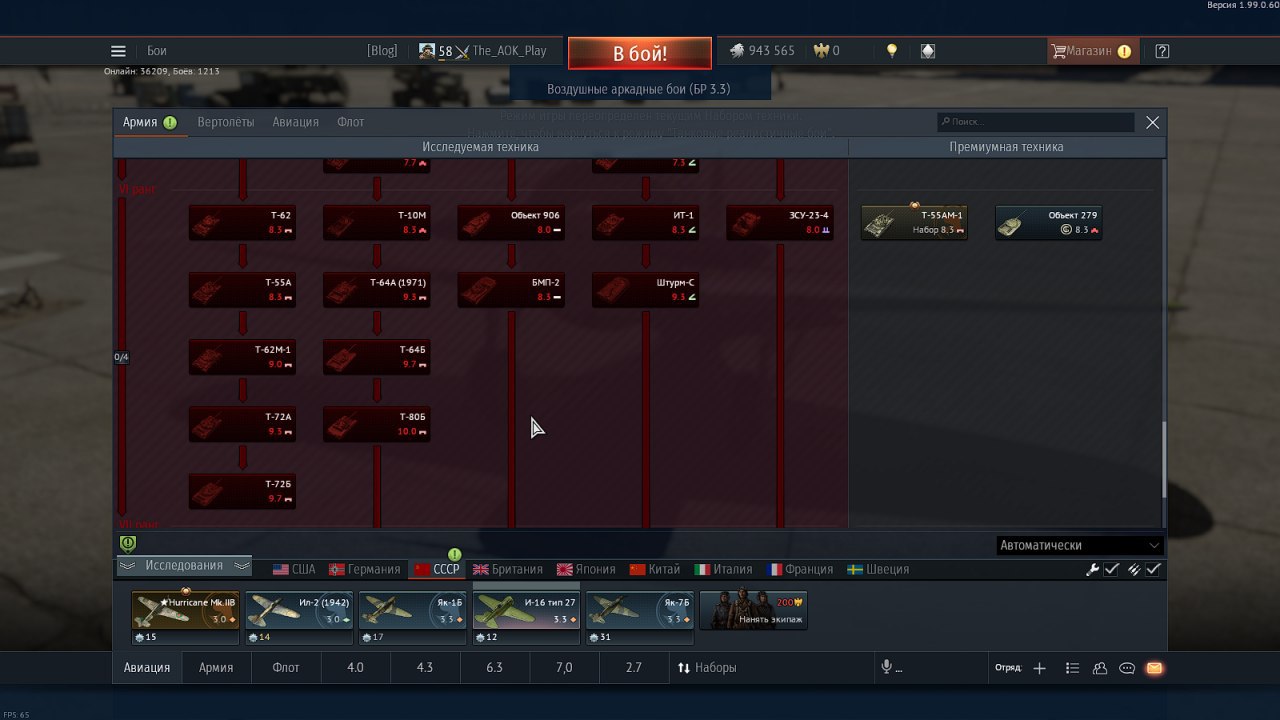This screenshot has height=720, width=1280.
Task: Open the list icon beside squad plus
Action: [x=1072, y=668]
